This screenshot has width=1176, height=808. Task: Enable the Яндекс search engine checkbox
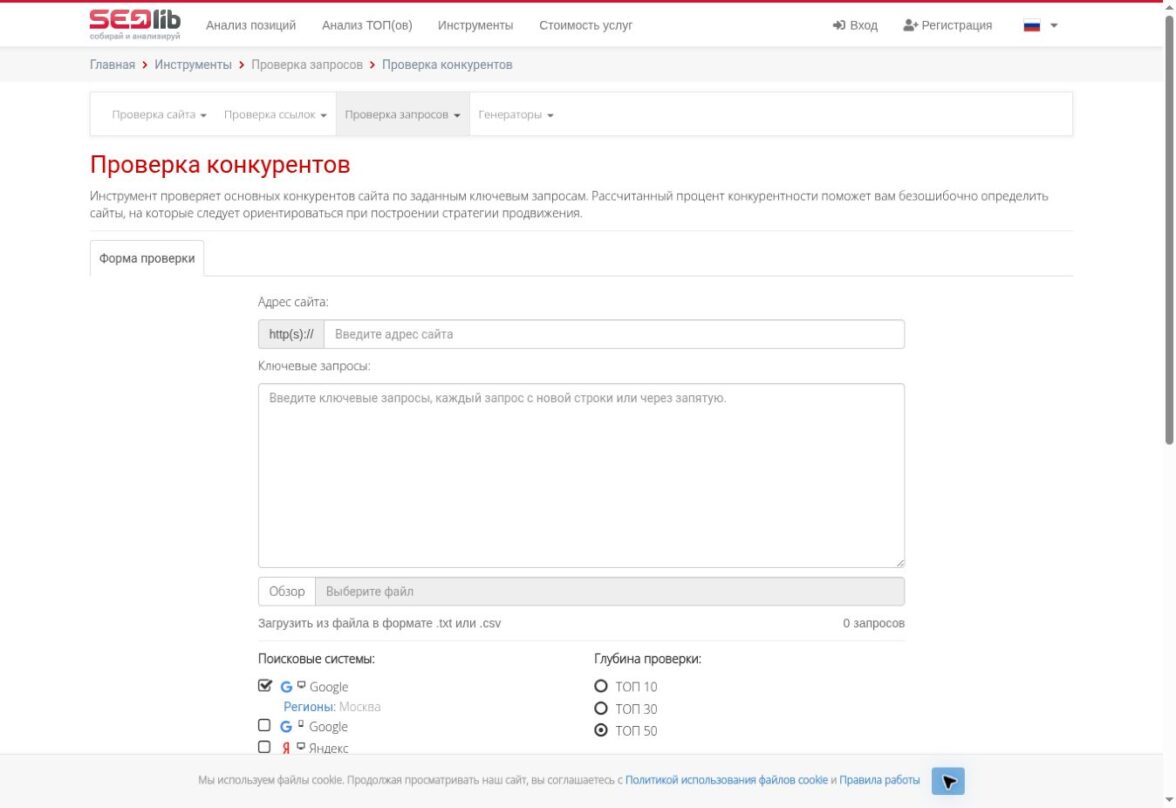264,747
